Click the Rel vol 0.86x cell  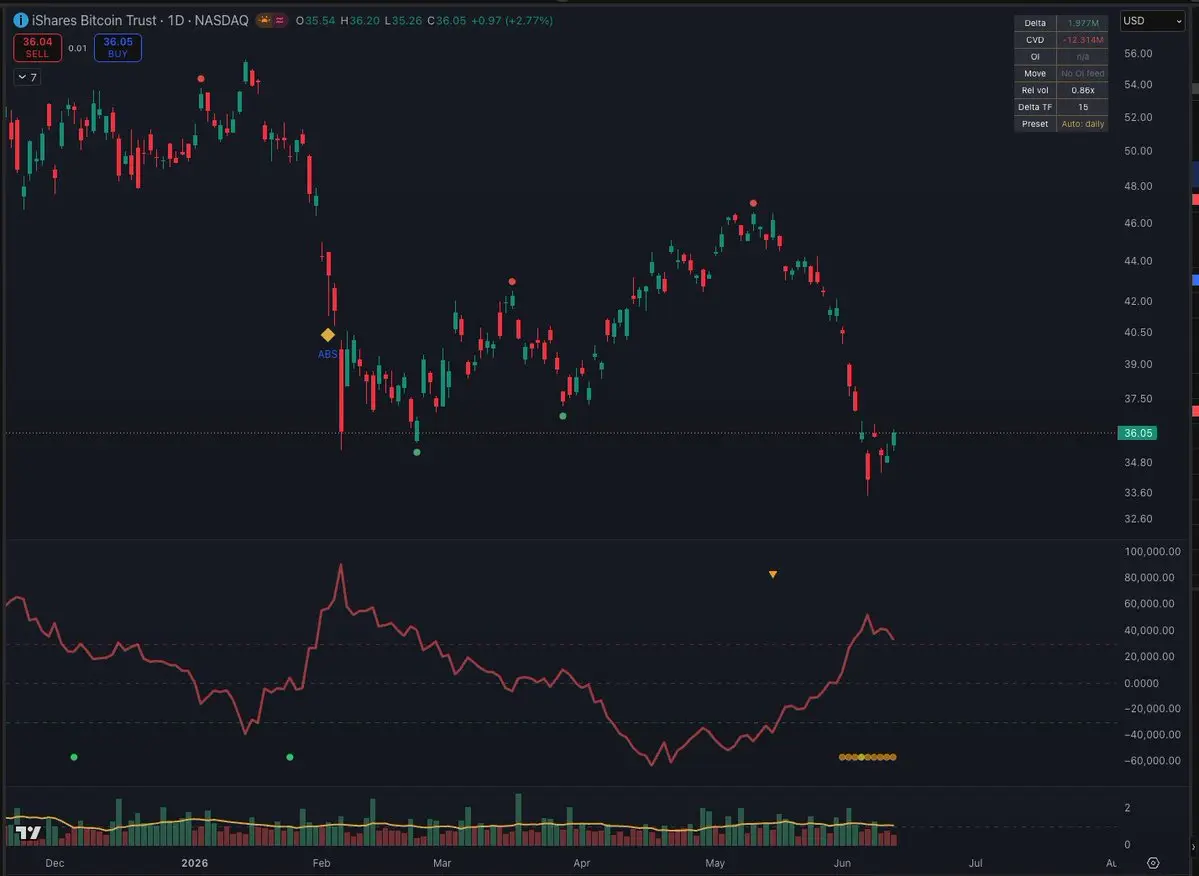1083,90
